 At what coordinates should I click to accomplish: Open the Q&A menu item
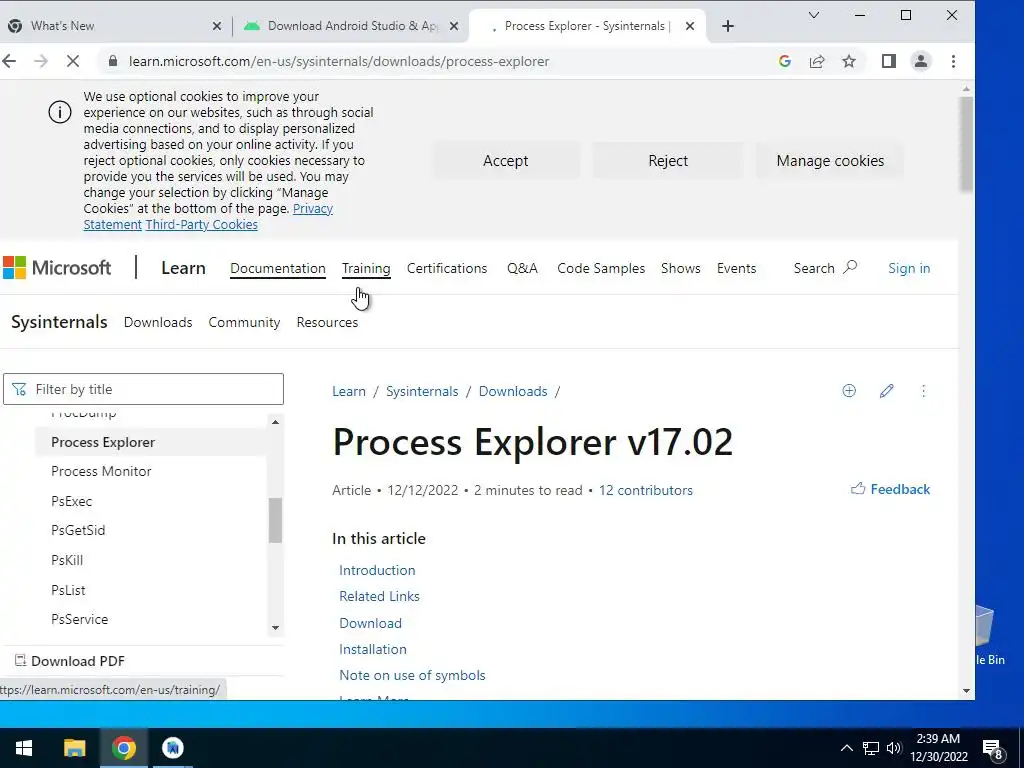522,268
